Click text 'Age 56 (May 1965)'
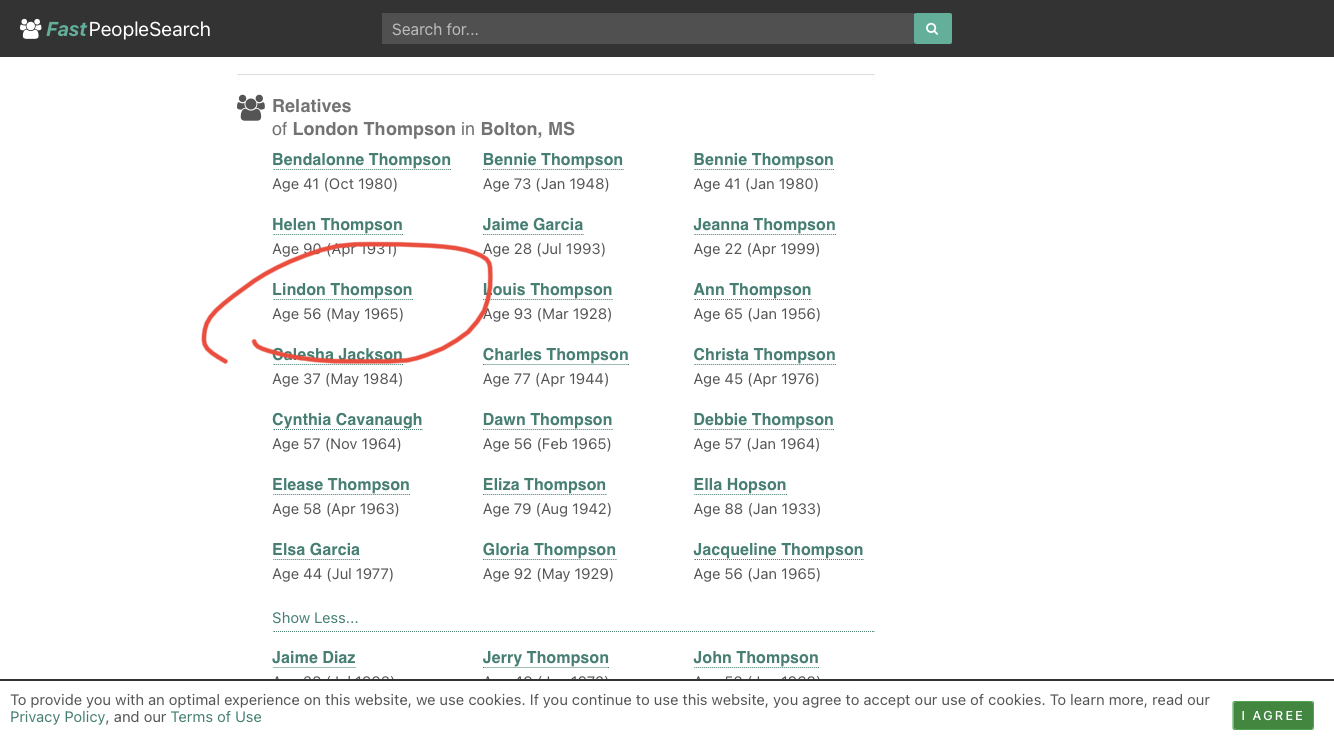Screen dimensions: 1334x750 338,314
